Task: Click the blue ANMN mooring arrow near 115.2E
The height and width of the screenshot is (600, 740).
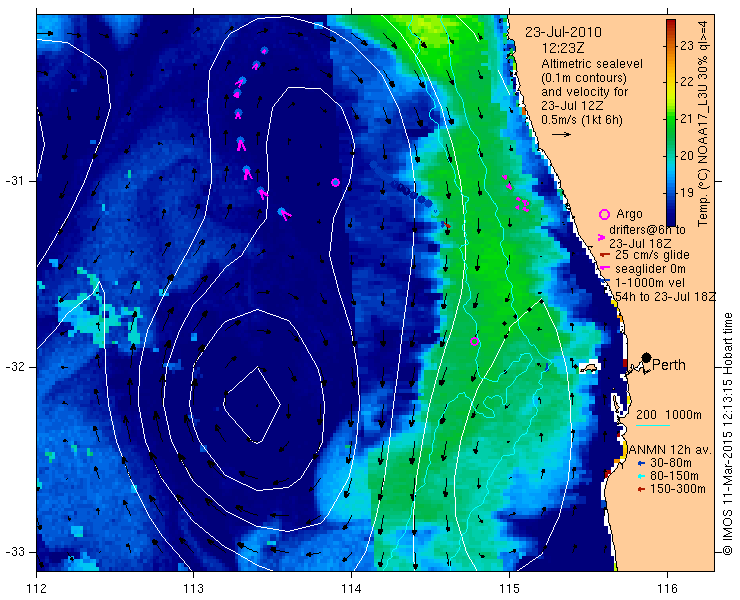Action: pyautogui.click(x=546, y=367)
